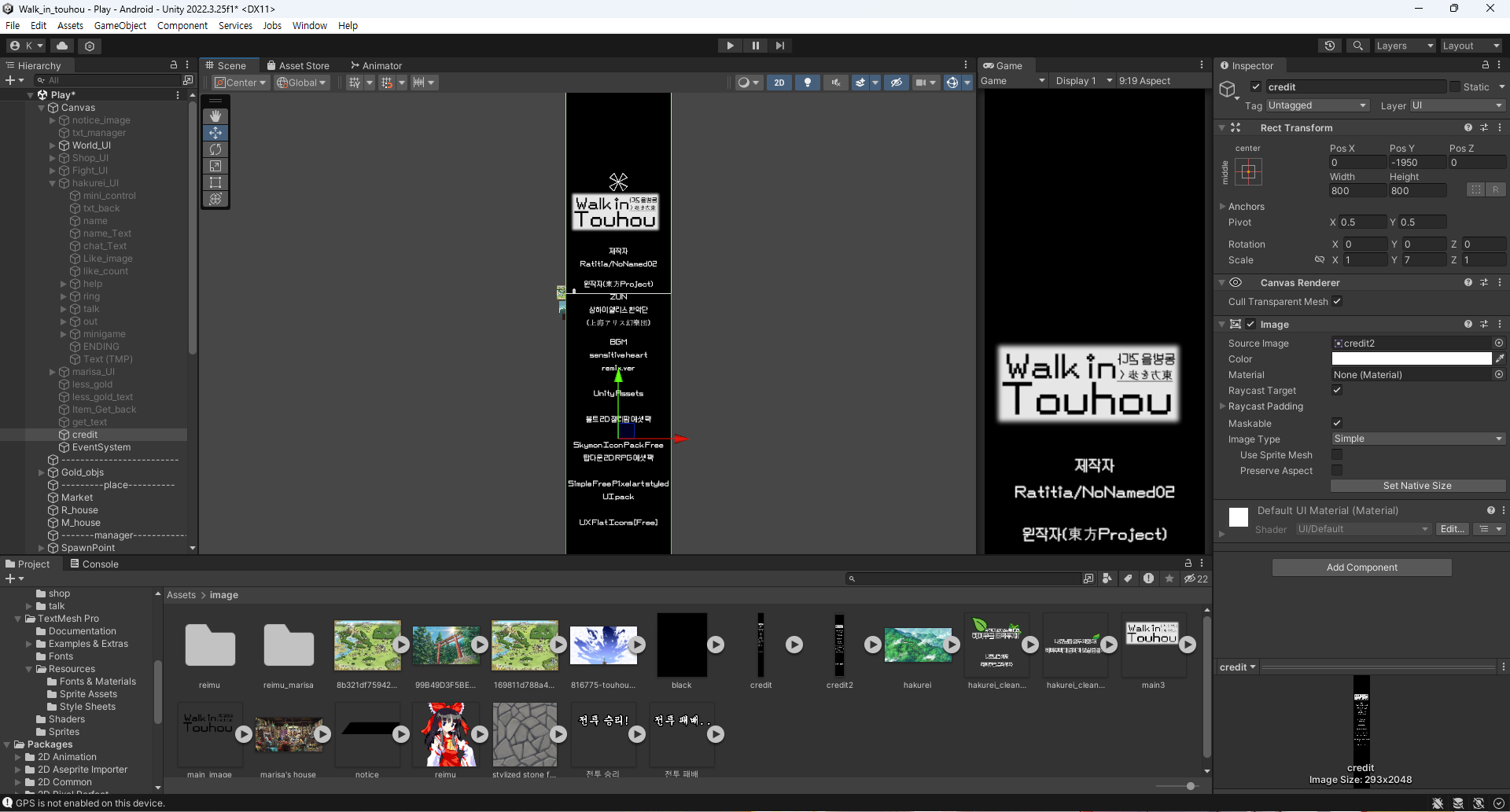Select the credit2 image asset thumbnail

(839, 645)
